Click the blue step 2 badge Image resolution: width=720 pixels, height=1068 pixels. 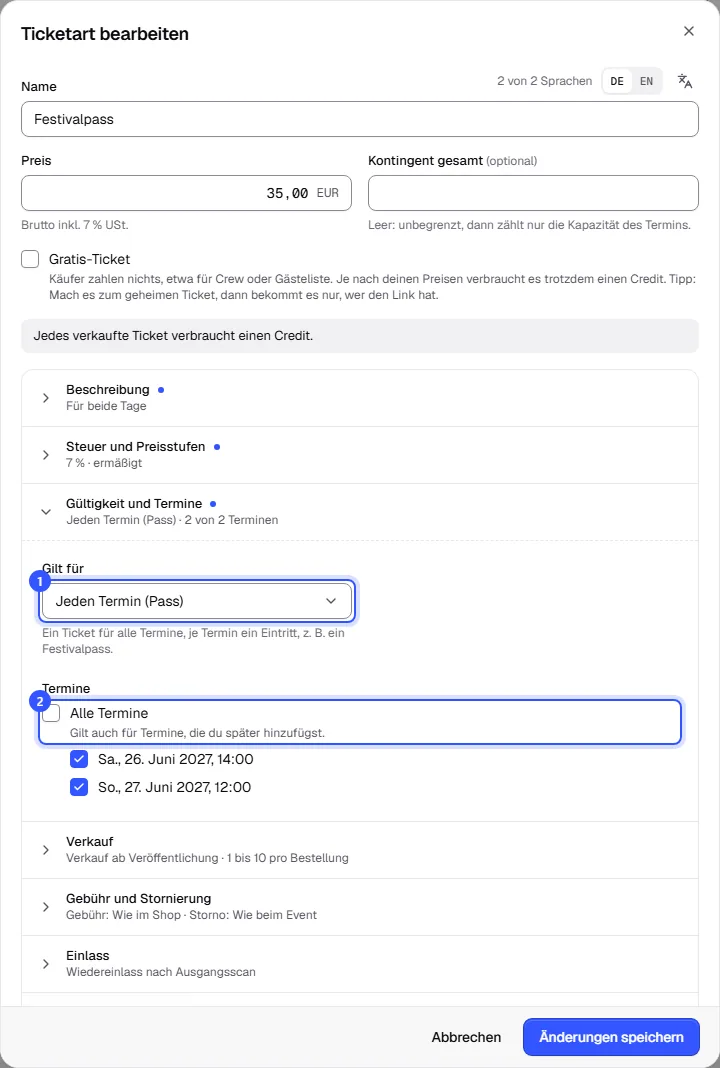tap(40, 702)
